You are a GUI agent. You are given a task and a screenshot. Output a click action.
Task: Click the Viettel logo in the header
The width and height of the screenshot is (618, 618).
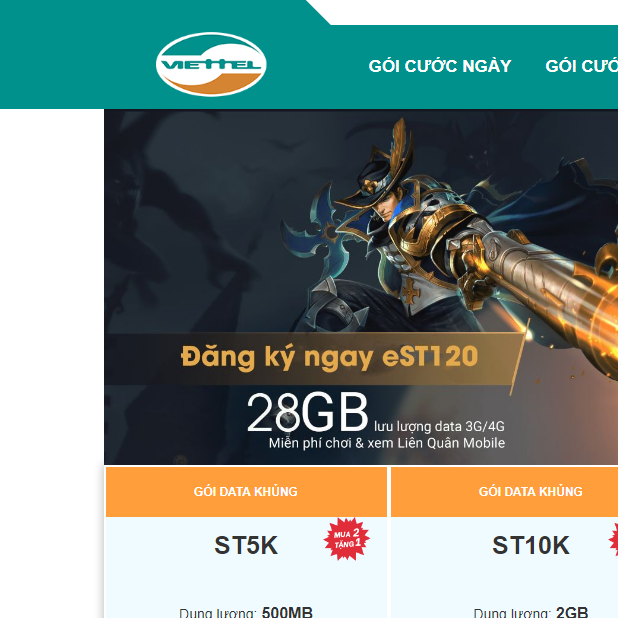tap(211, 65)
